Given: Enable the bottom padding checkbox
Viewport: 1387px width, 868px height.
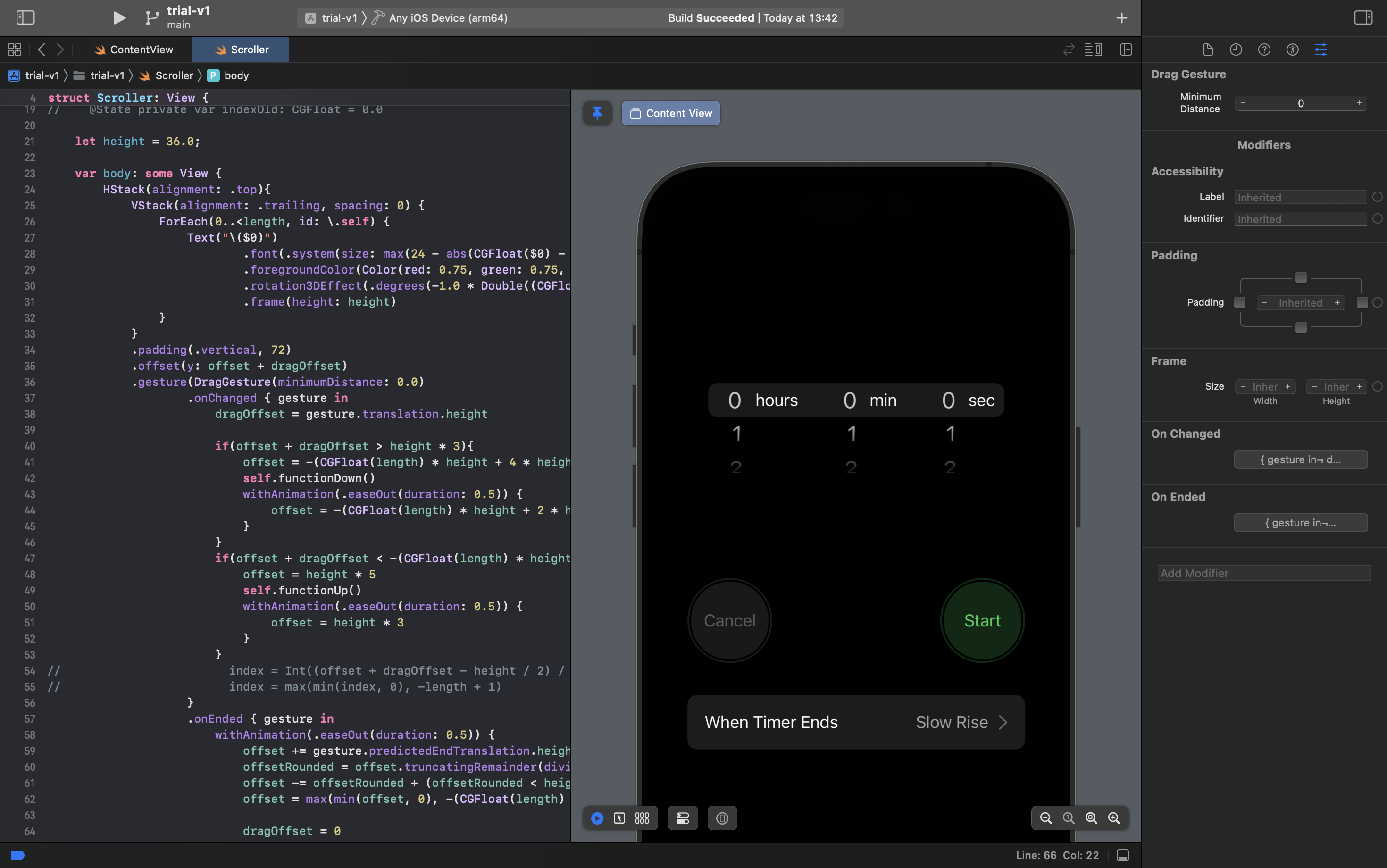Looking at the screenshot, I should 1301,327.
